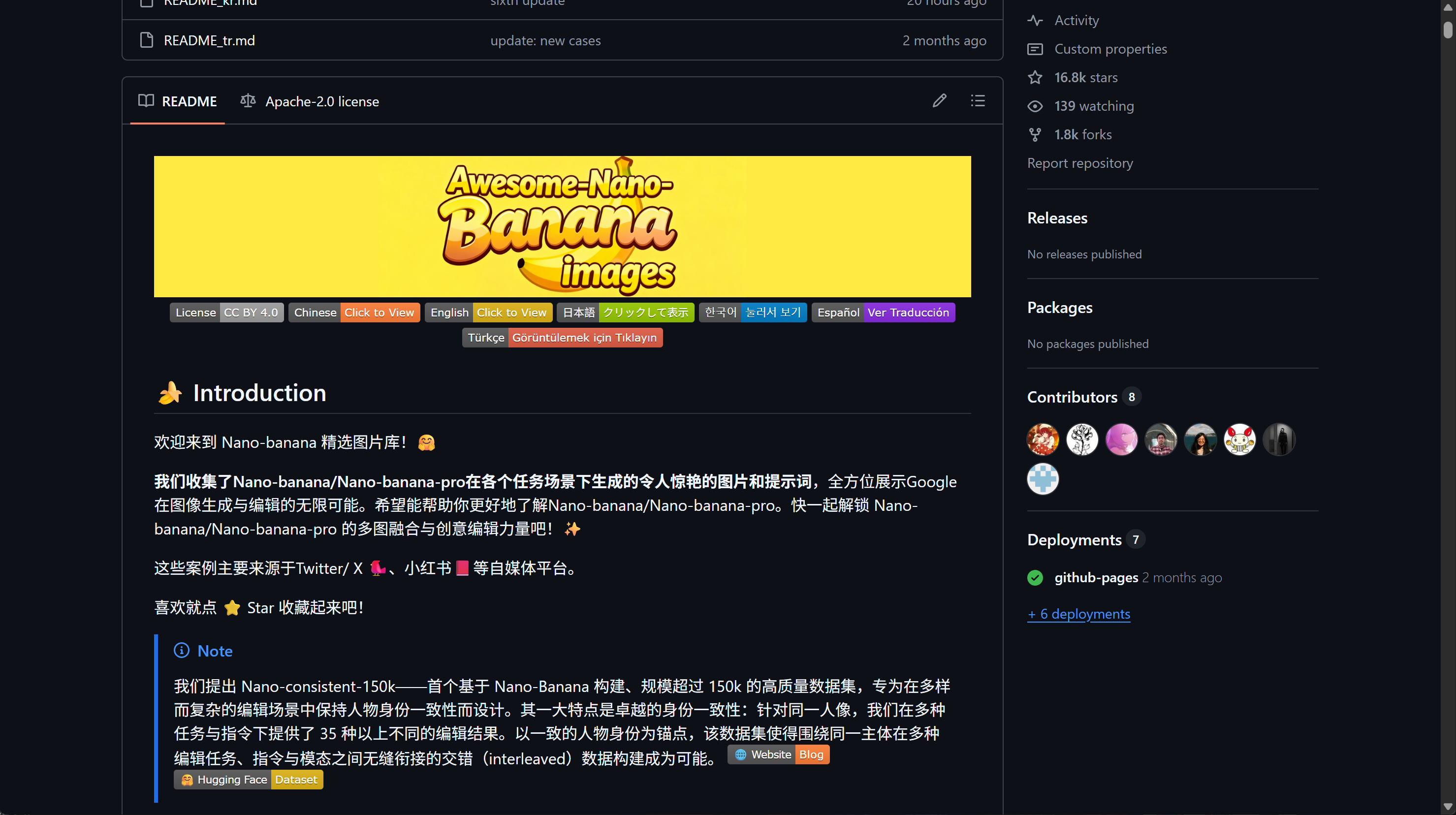Click the deployments count badge 7
The height and width of the screenshot is (815, 1456).
(1136, 539)
